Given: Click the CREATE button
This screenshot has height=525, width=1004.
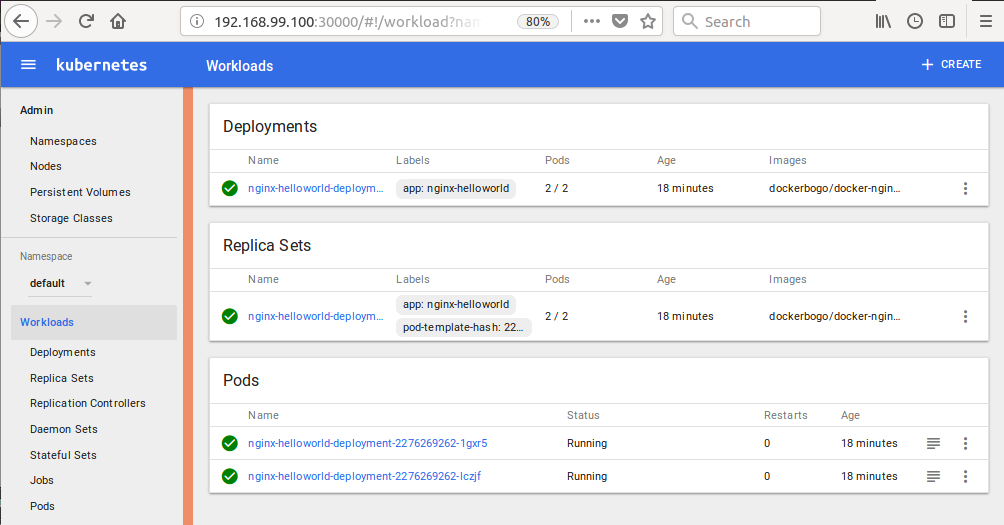Looking at the screenshot, I should 951,64.
